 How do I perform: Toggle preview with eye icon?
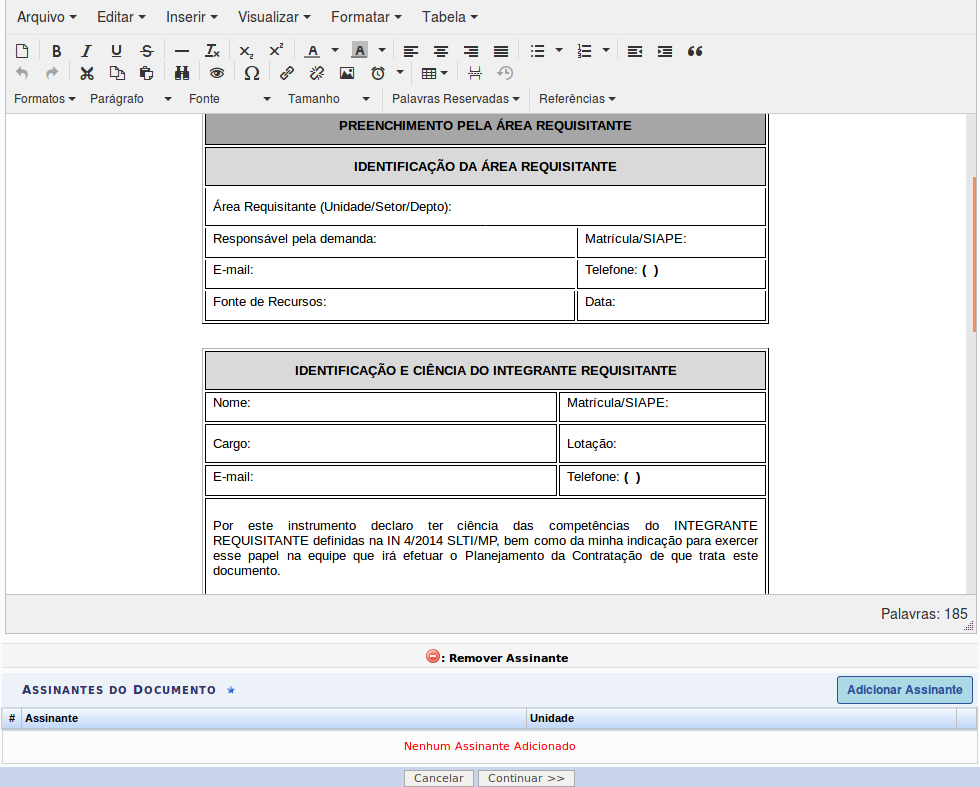216,73
